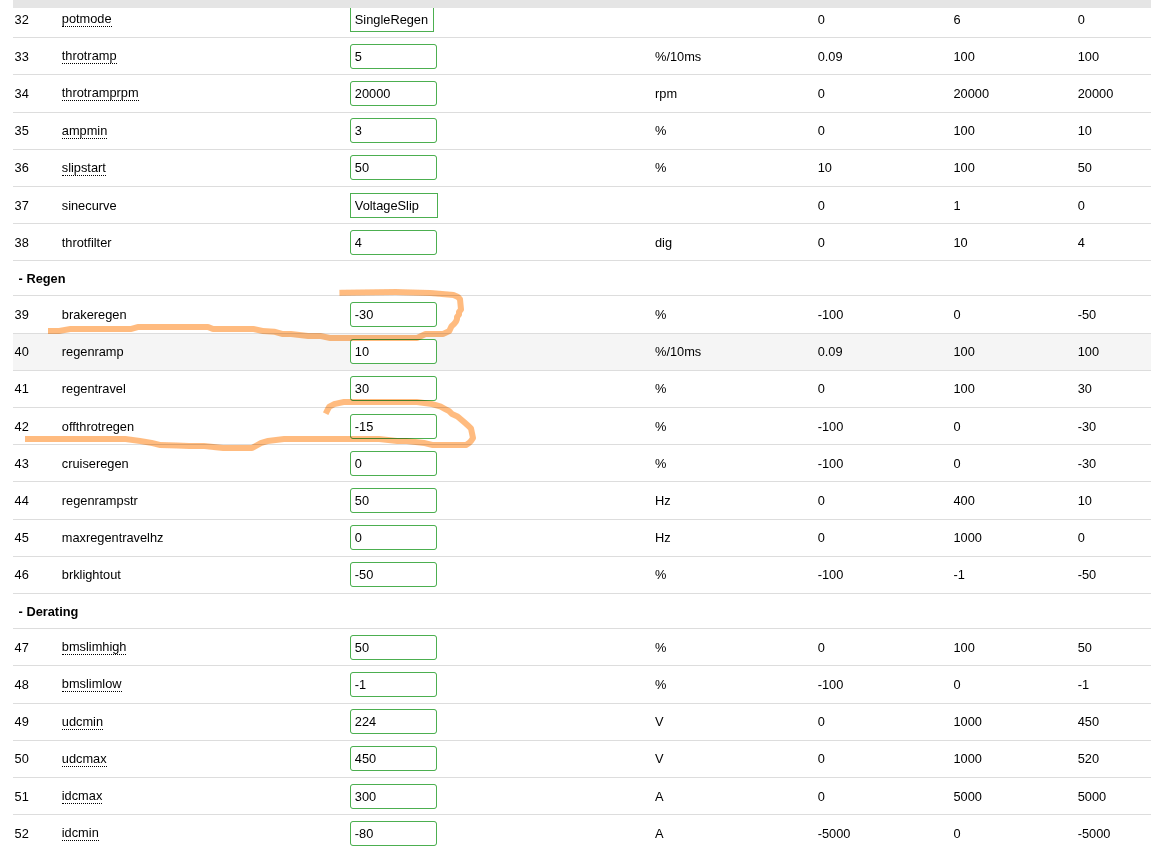Focus the regenramp input box
This screenshot has height=846, width=1151.
393,351
